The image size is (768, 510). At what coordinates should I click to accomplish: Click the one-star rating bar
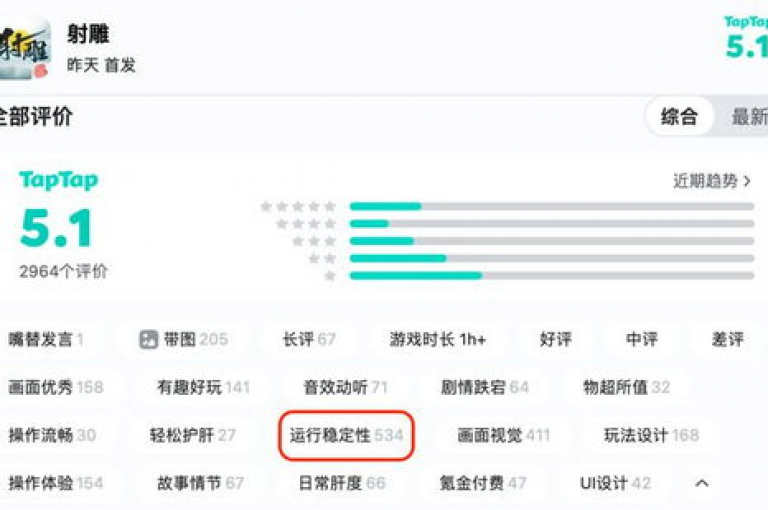point(552,276)
